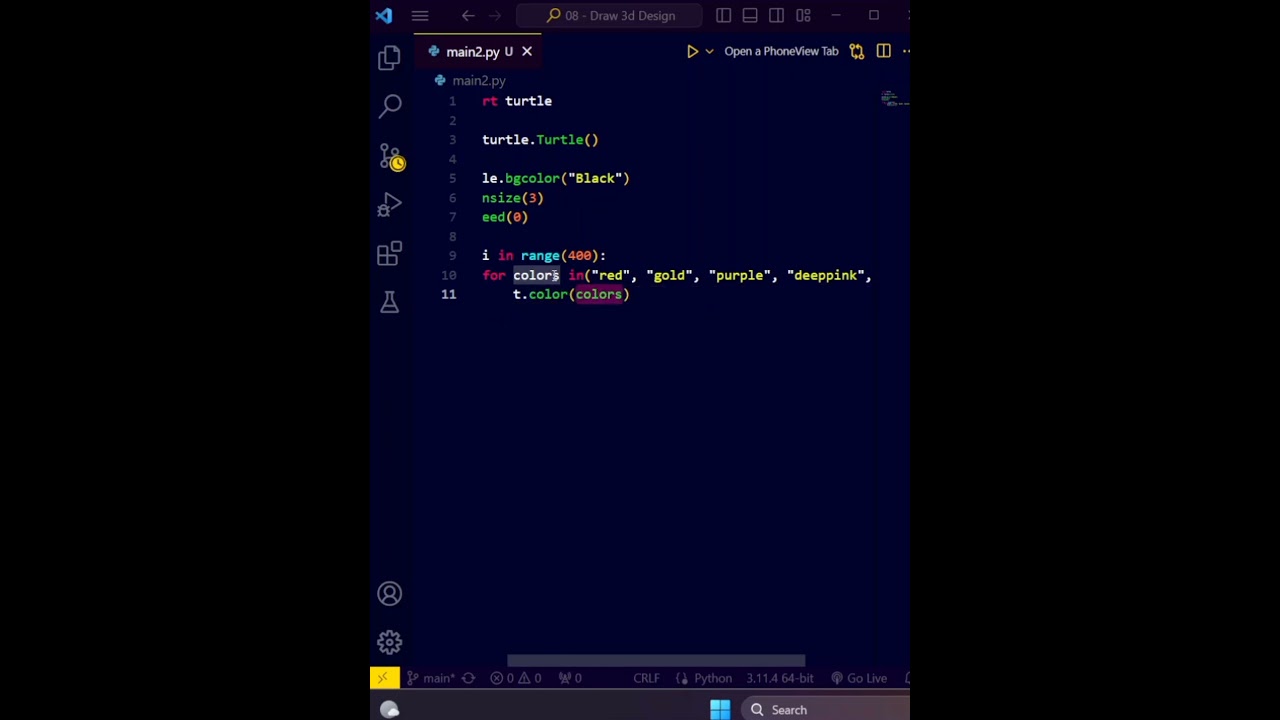Open the Explorer view in activity bar

click(x=390, y=58)
